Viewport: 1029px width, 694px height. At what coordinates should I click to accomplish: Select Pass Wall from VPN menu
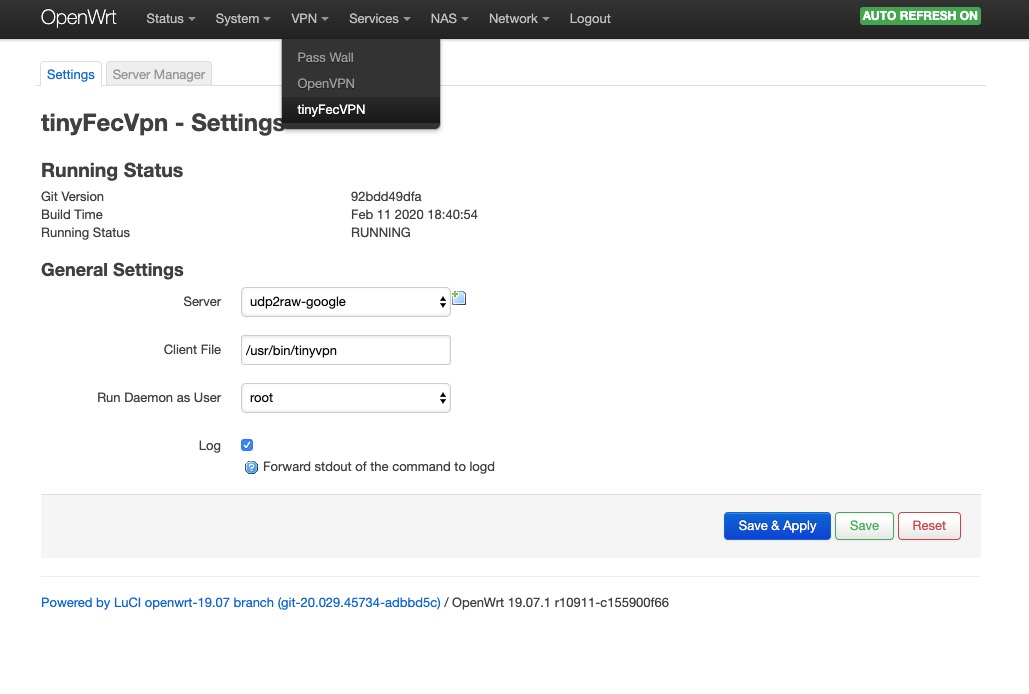pyautogui.click(x=361, y=57)
